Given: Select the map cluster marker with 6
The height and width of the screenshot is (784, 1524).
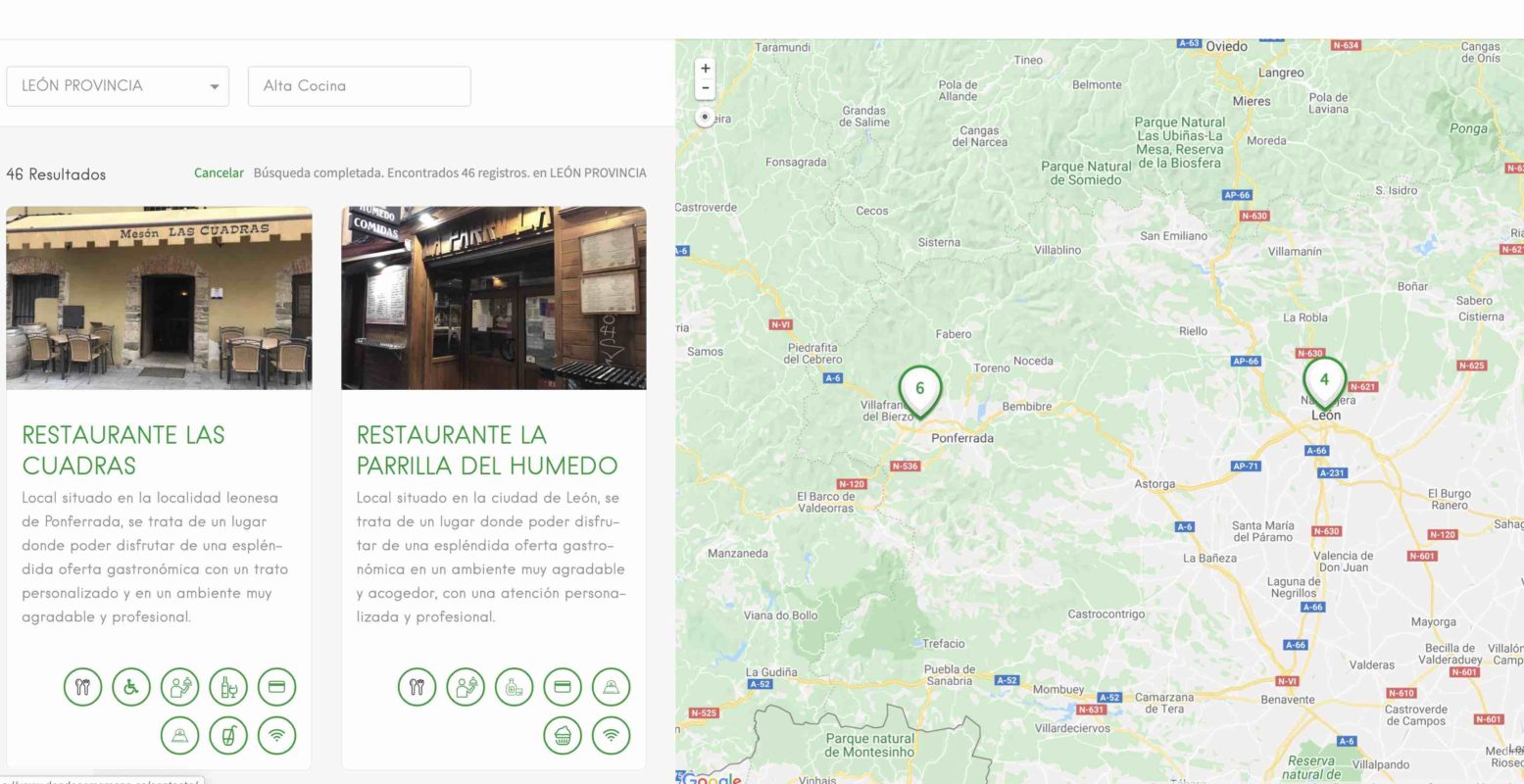Looking at the screenshot, I should pyautogui.click(x=919, y=389).
